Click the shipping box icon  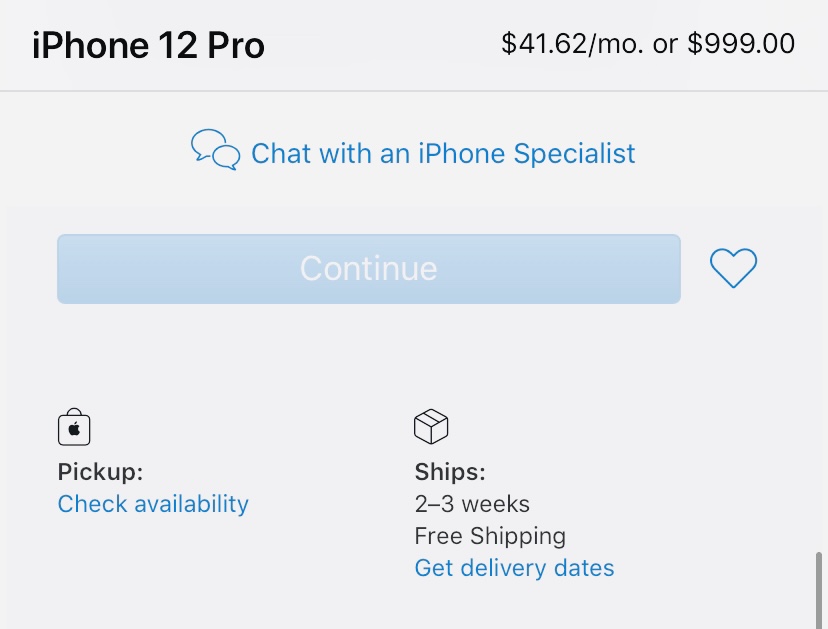point(431,427)
